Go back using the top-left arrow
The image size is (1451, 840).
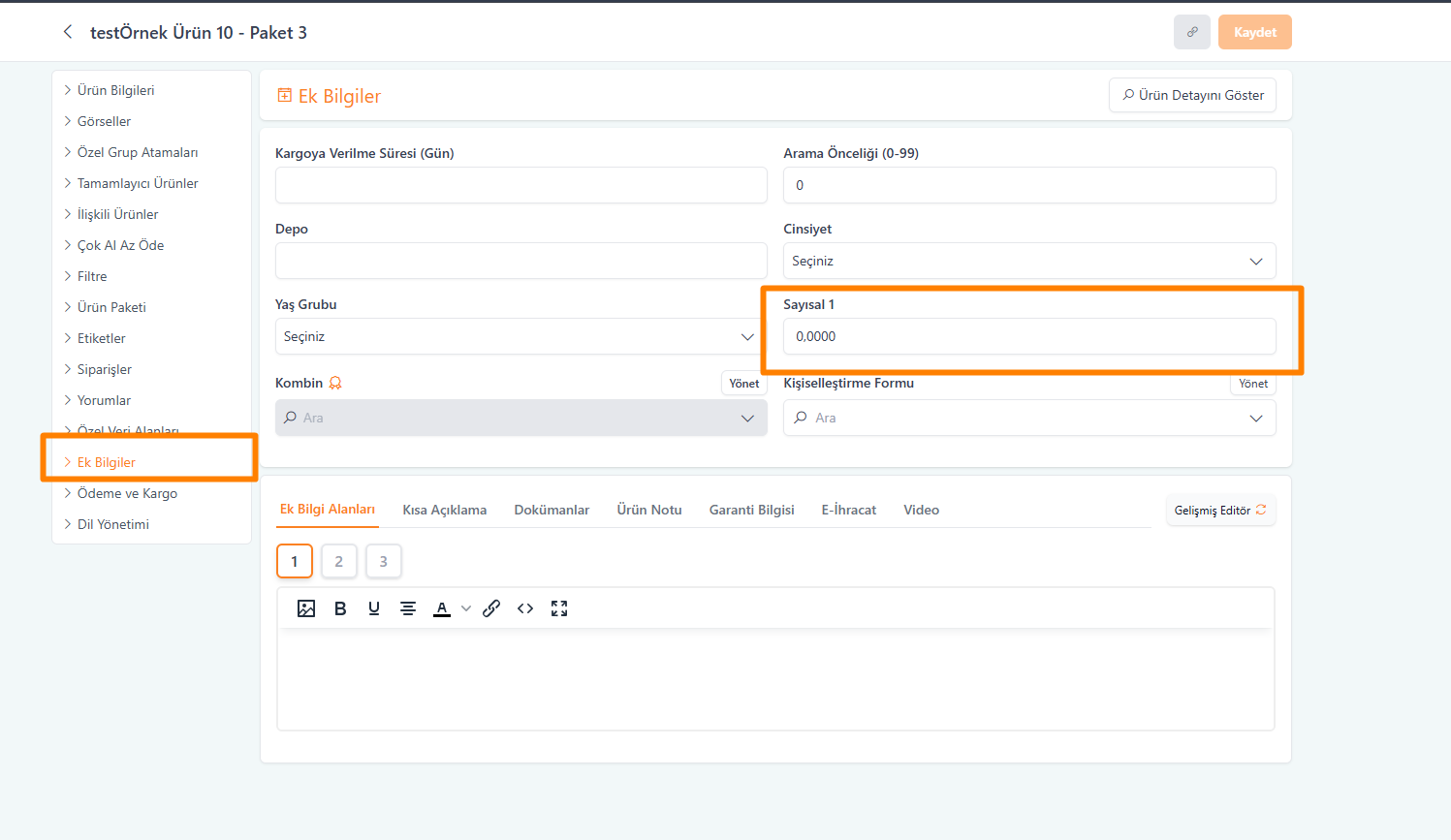pyautogui.click(x=68, y=32)
